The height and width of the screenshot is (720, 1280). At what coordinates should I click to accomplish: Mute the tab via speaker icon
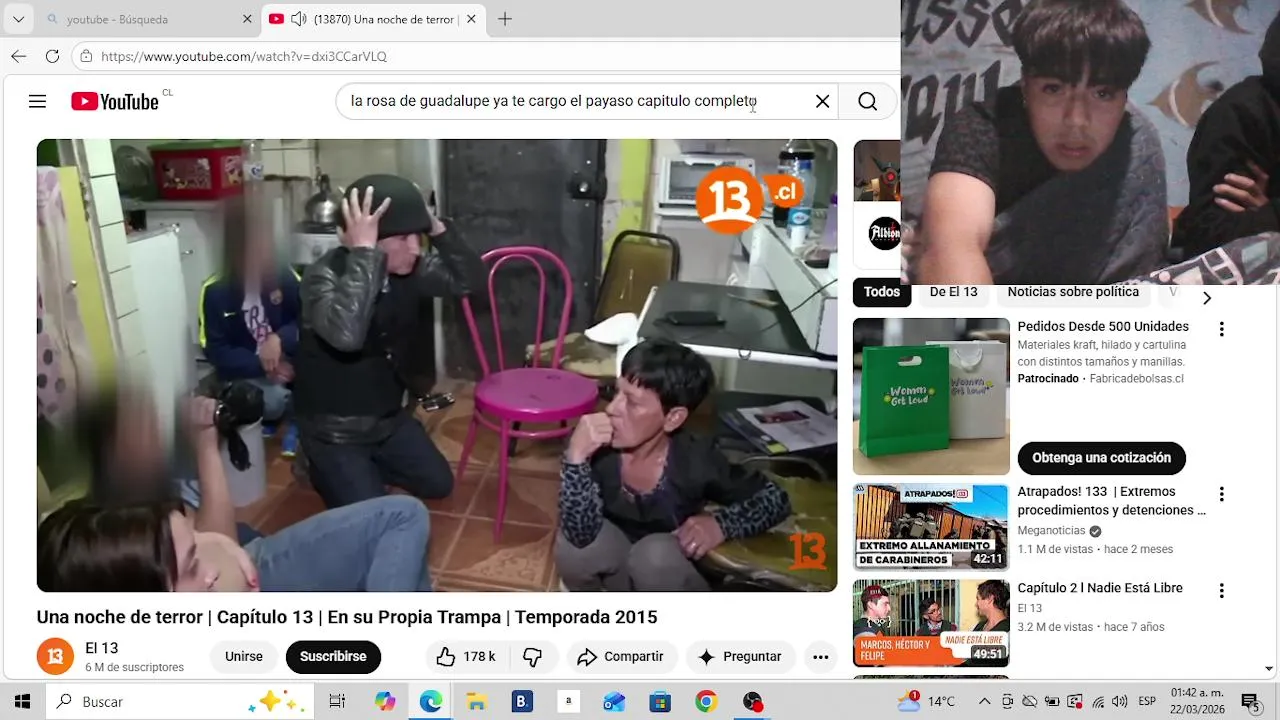[298, 19]
